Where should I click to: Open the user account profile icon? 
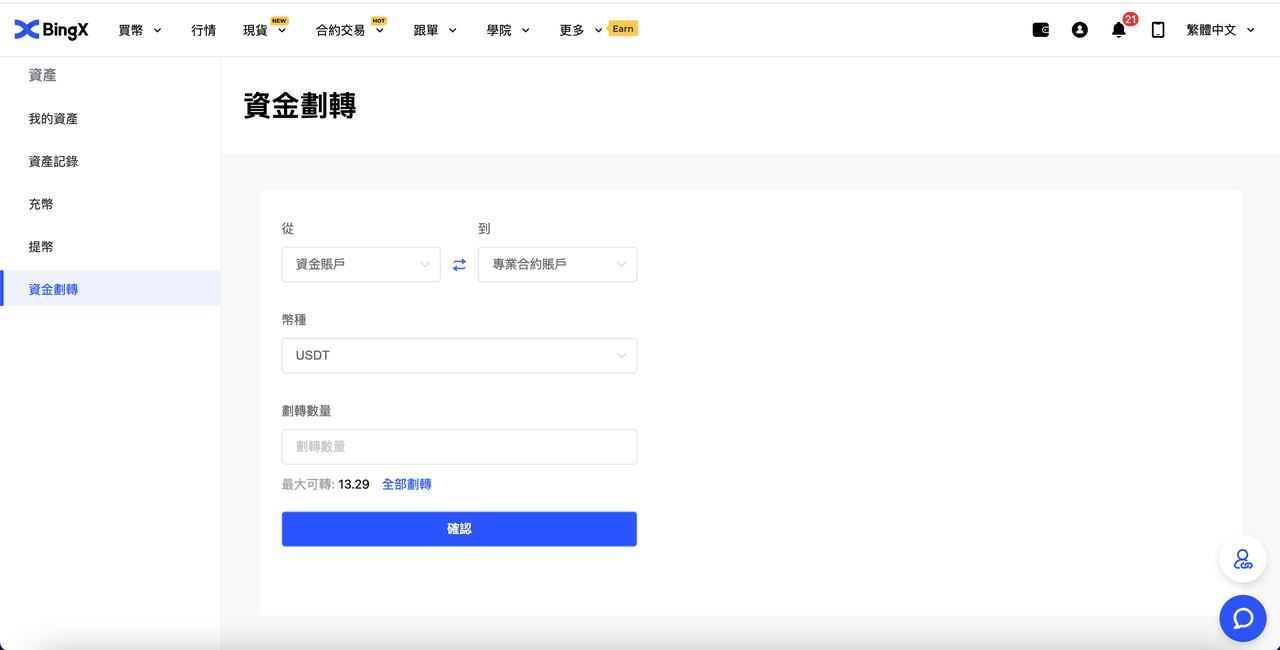[x=1080, y=30]
